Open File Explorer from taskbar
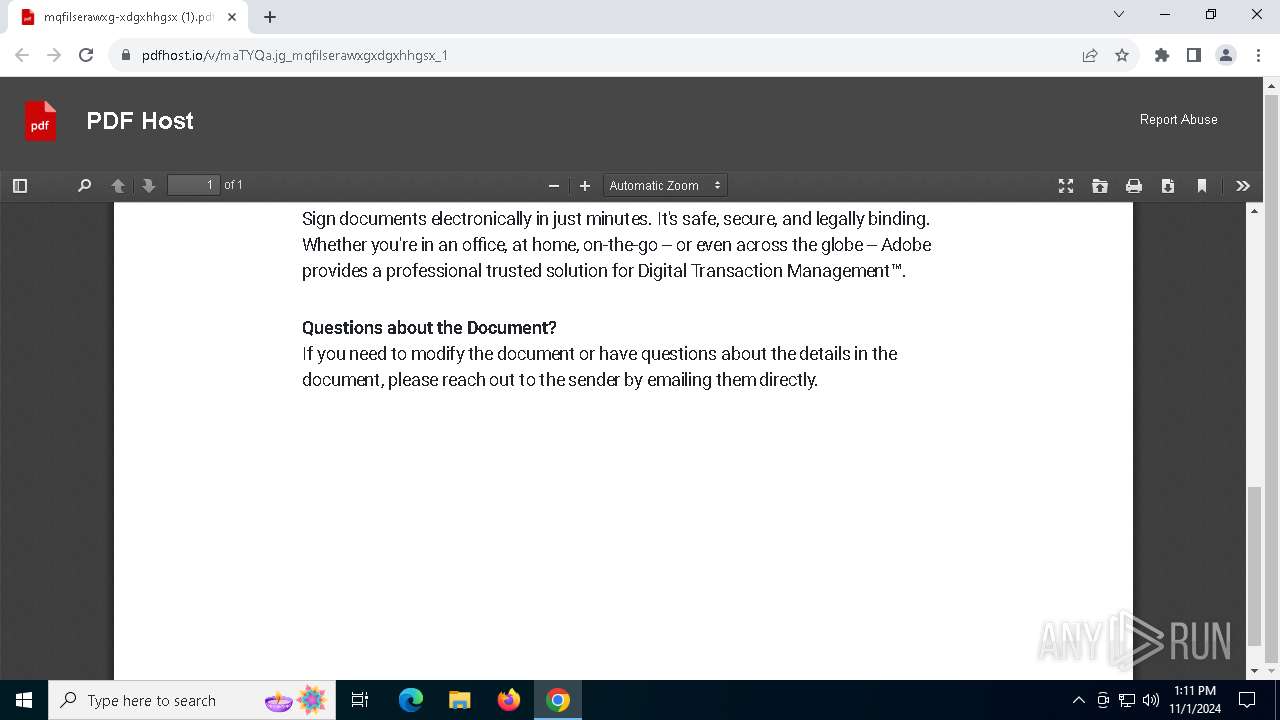The image size is (1280, 720). point(459,700)
